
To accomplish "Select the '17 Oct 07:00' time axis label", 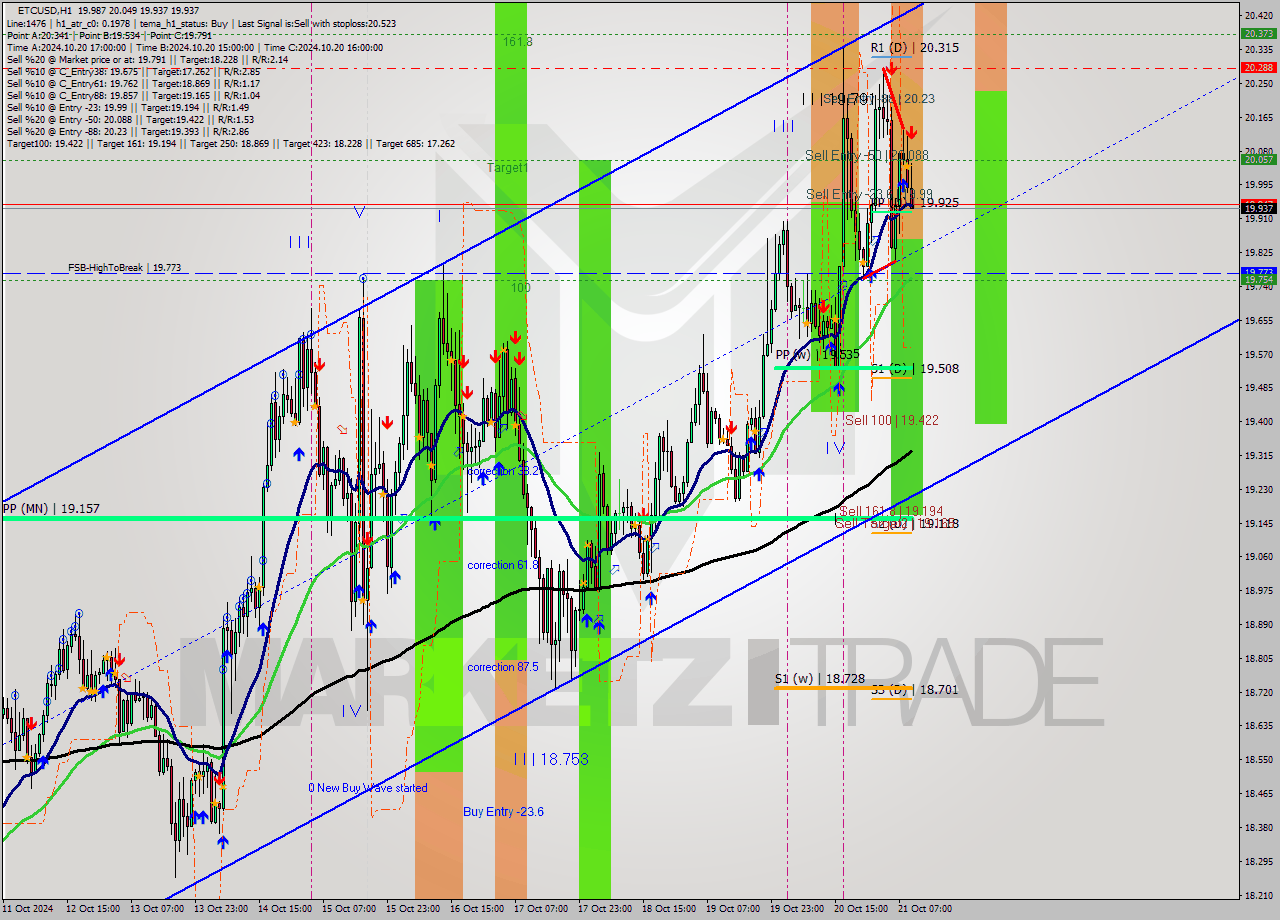I will [x=541, y=909].
